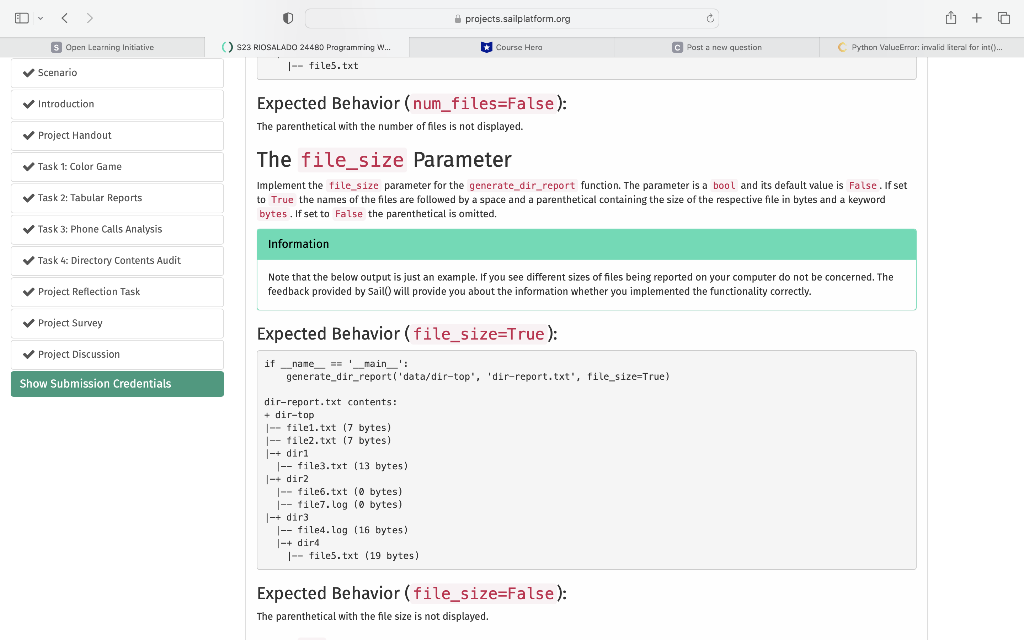Click the 'file5.txt (19 bytes)' code line
Viewport: 1024px width, 640px height.
[x=353, y=556]
